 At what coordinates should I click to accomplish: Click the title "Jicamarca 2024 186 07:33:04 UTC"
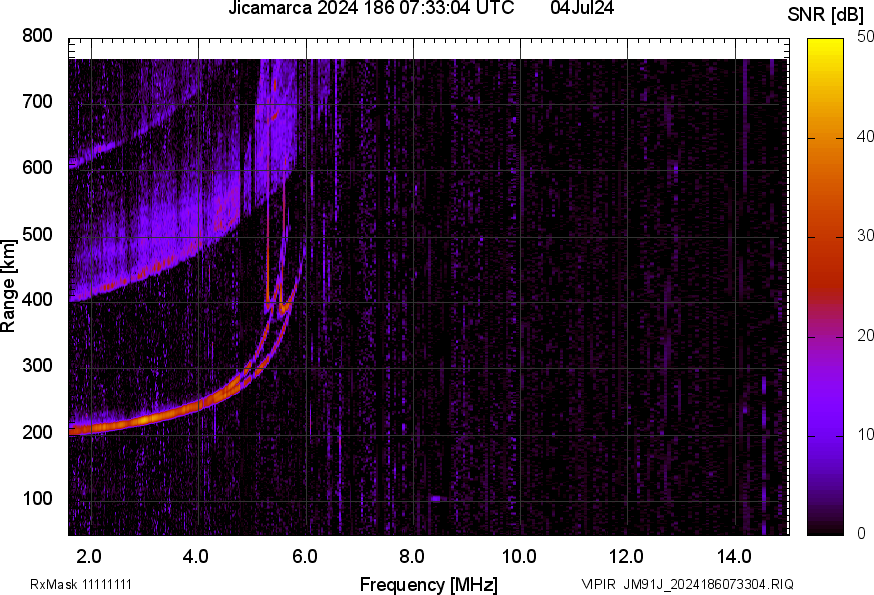pyautogui.click(x=371, y=8)
